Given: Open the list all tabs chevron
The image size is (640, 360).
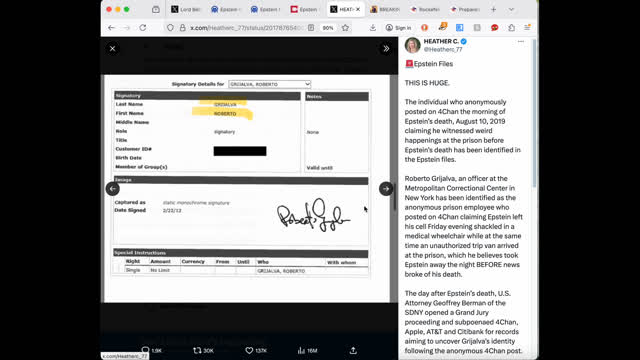Looking at the screenshot, I should coord(511,9).
